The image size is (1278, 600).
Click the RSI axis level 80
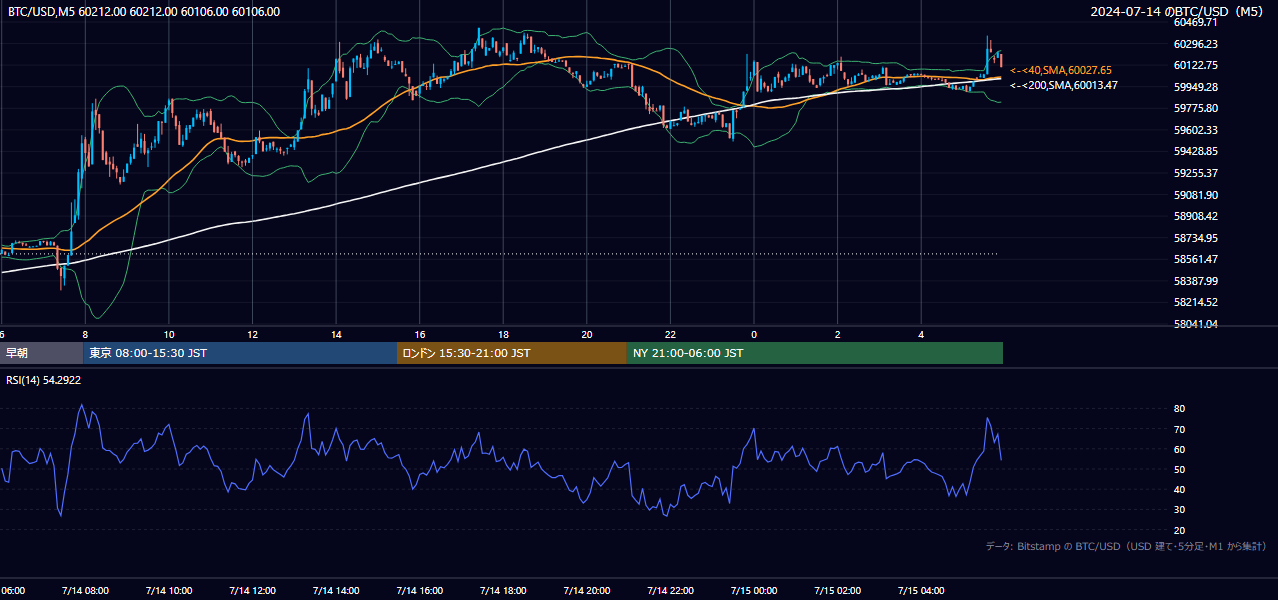point(1179,409)
